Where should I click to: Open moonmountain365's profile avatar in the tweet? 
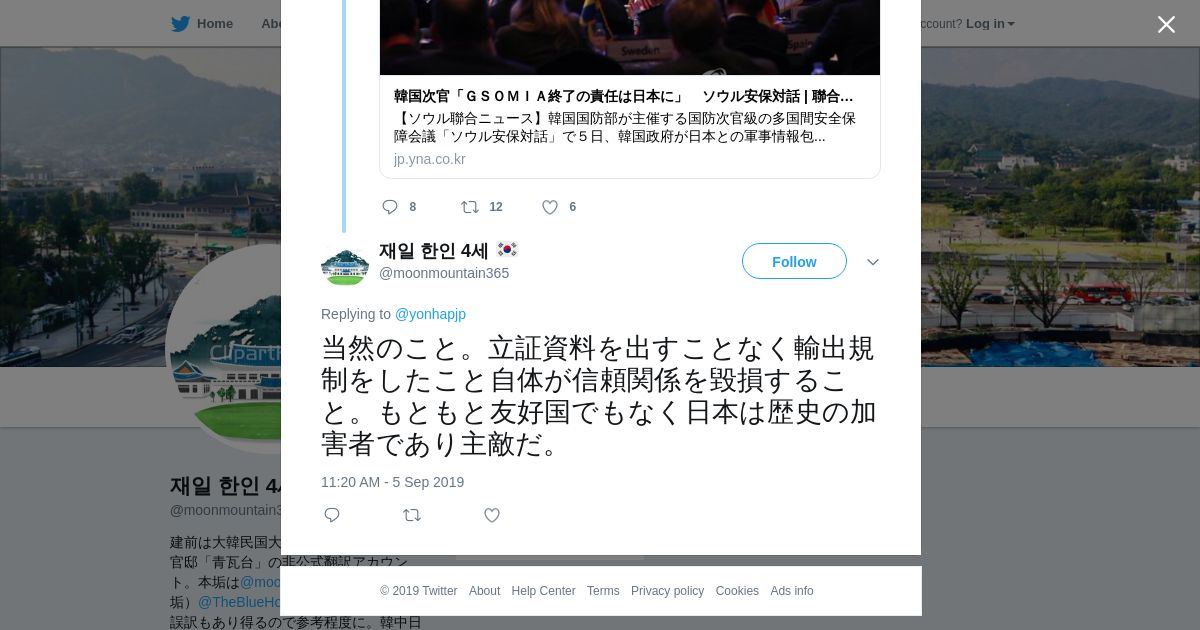point(345,262)
